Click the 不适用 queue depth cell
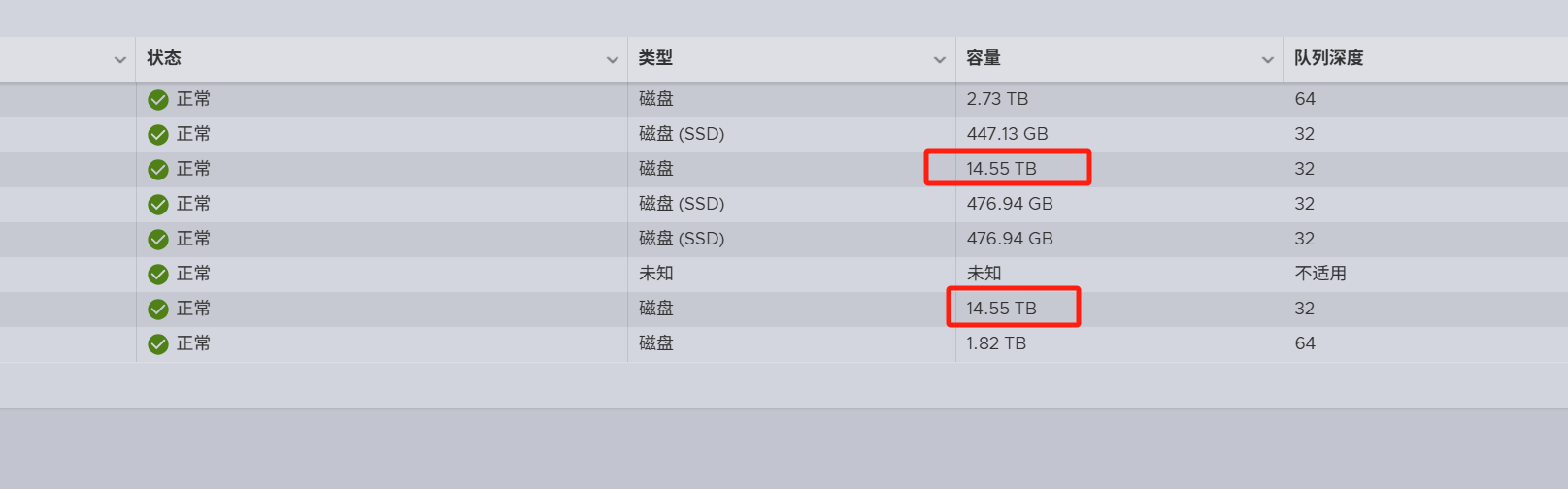The width and height of the screenshot is (1568, 489). pos(1320,274)
